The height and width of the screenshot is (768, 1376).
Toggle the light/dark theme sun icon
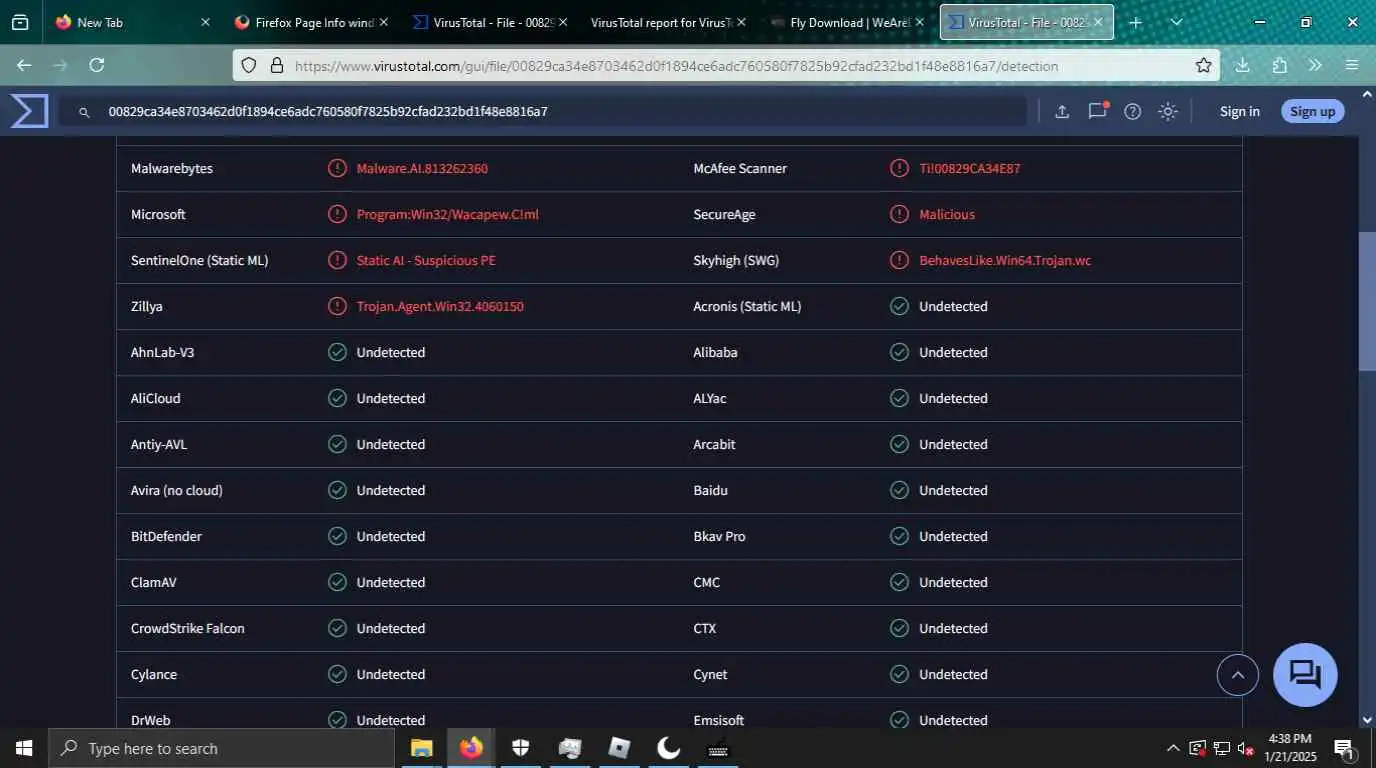point(1168,111)
